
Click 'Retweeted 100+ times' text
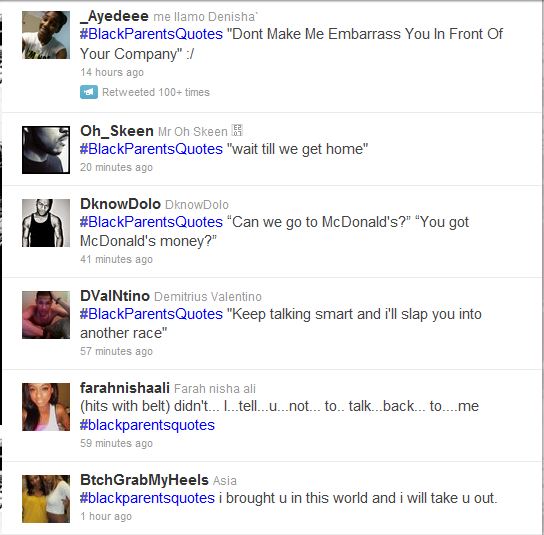(x=156, y=92)
